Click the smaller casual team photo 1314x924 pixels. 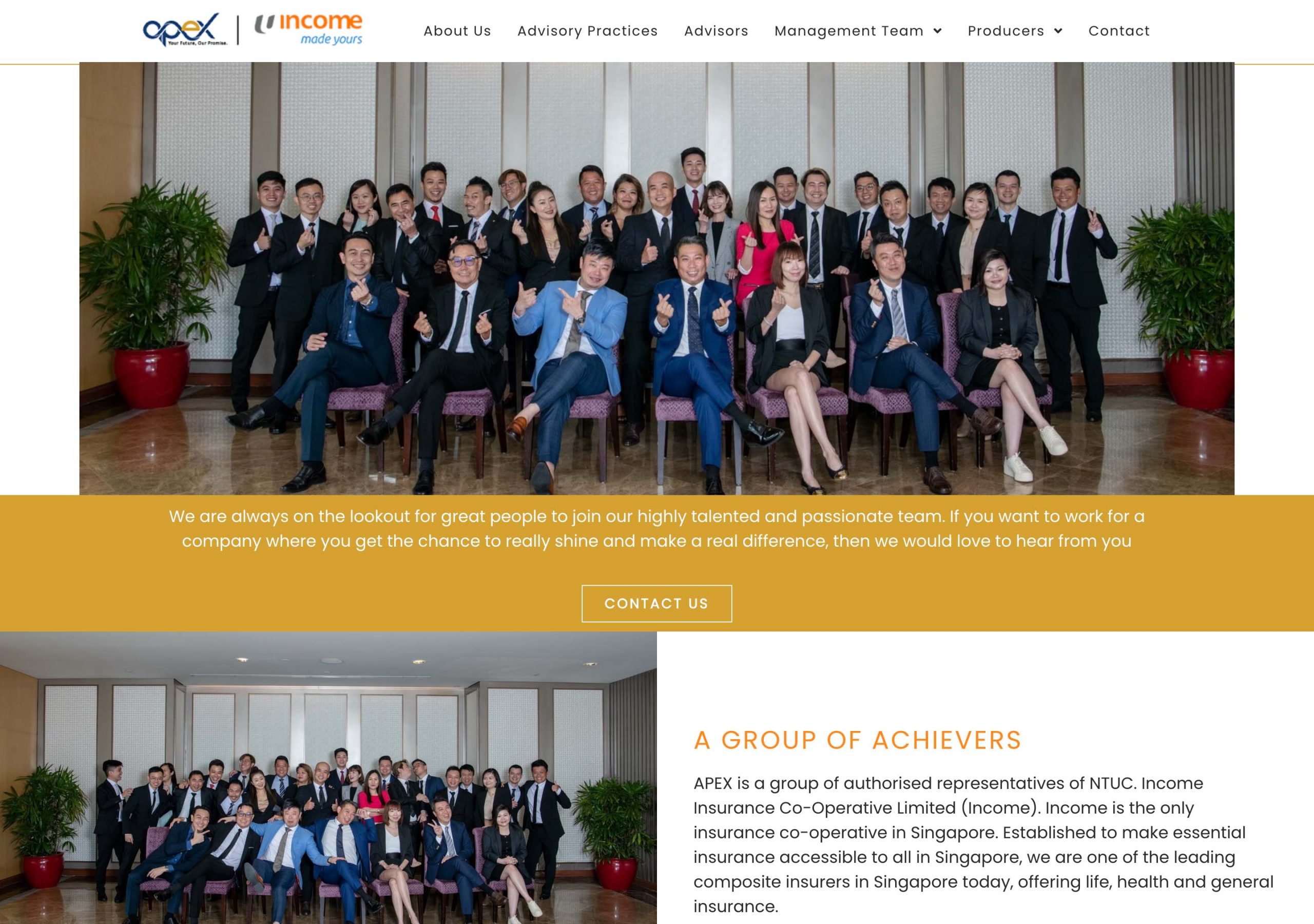[x=328, y=777]
